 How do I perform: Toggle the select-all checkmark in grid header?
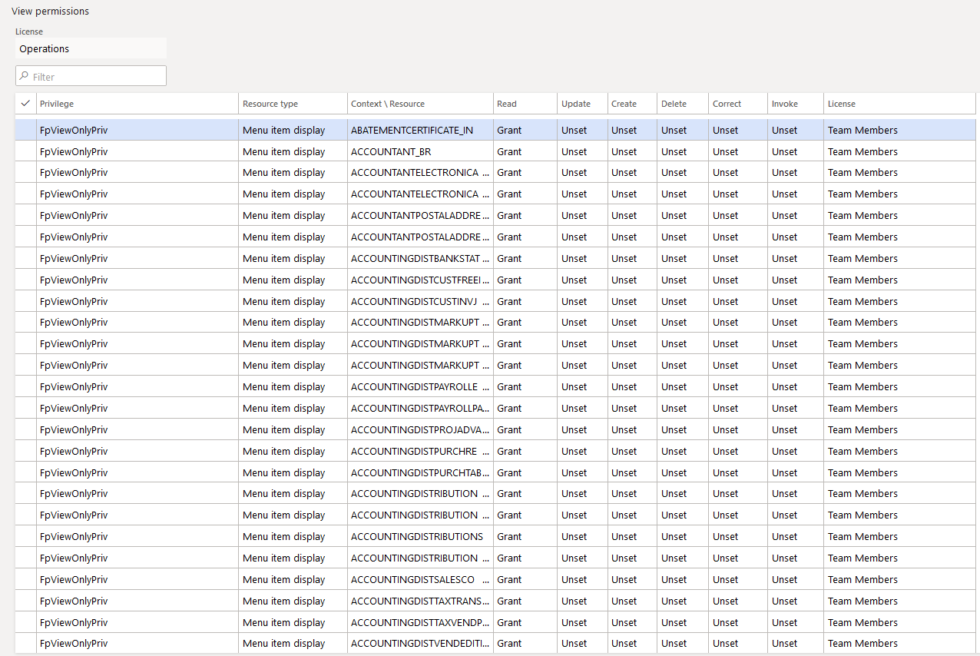tap(25, 103)
